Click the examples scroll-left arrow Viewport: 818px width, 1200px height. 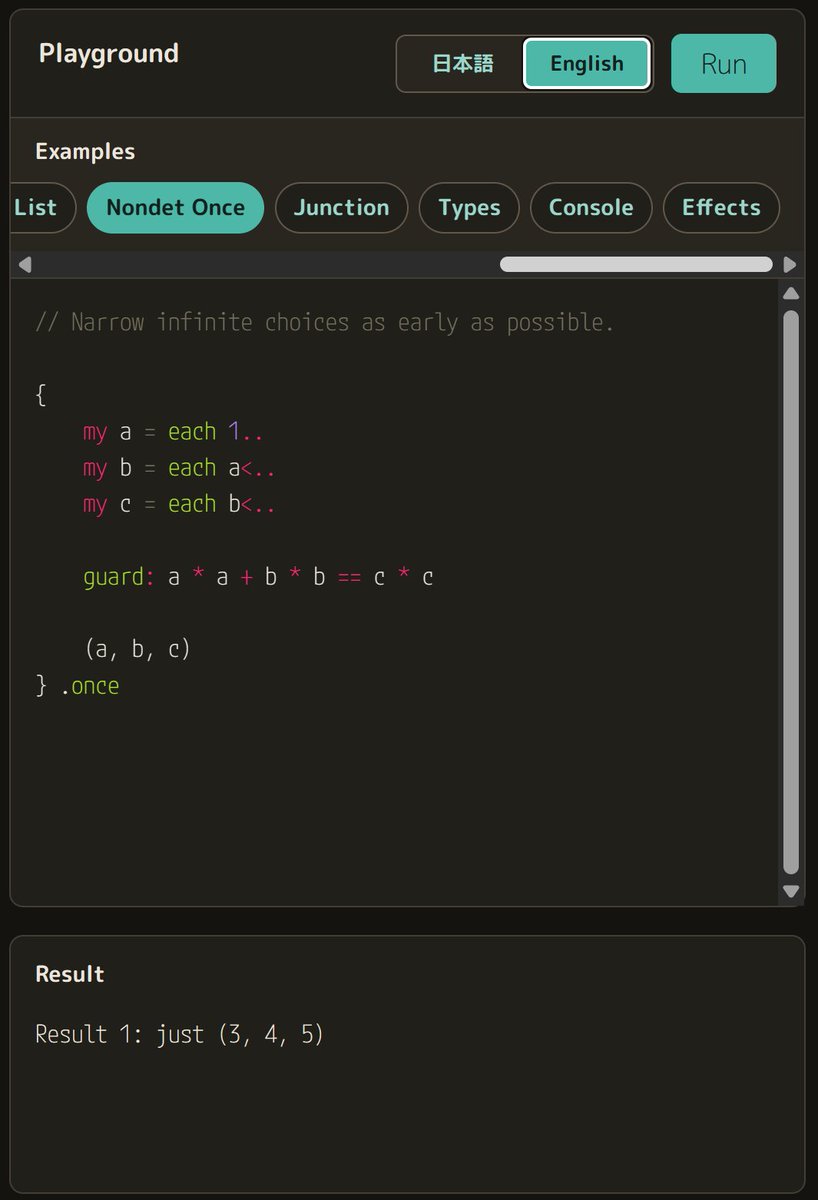click(x=25, y=265)
